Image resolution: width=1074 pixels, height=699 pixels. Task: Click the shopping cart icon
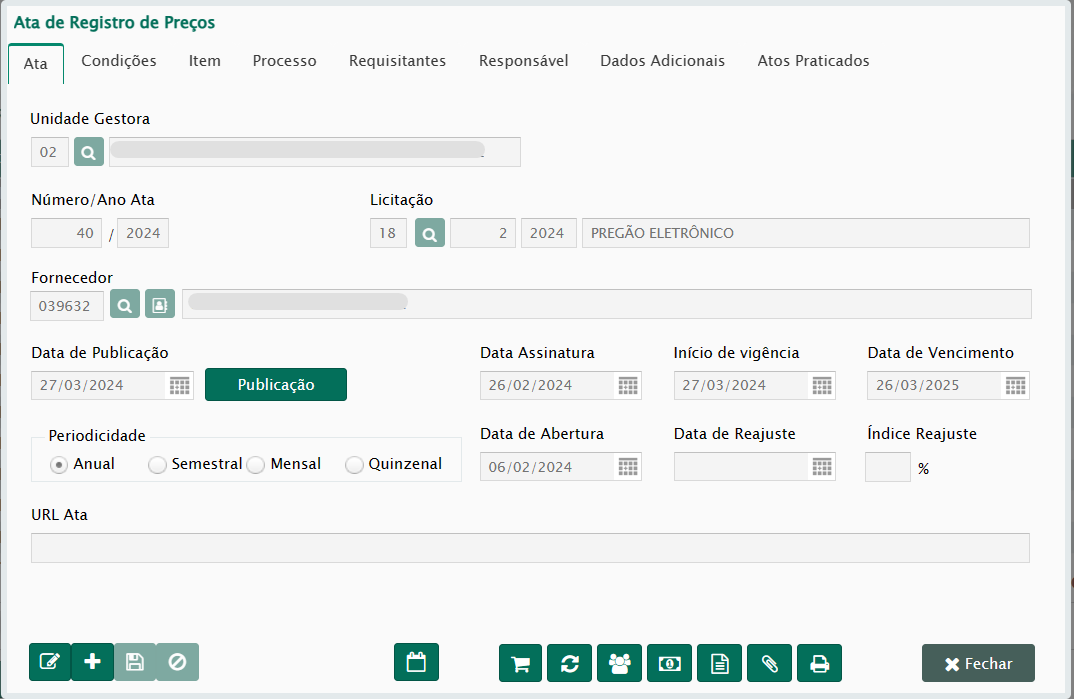pyautogui.click(x=520, y=663)
